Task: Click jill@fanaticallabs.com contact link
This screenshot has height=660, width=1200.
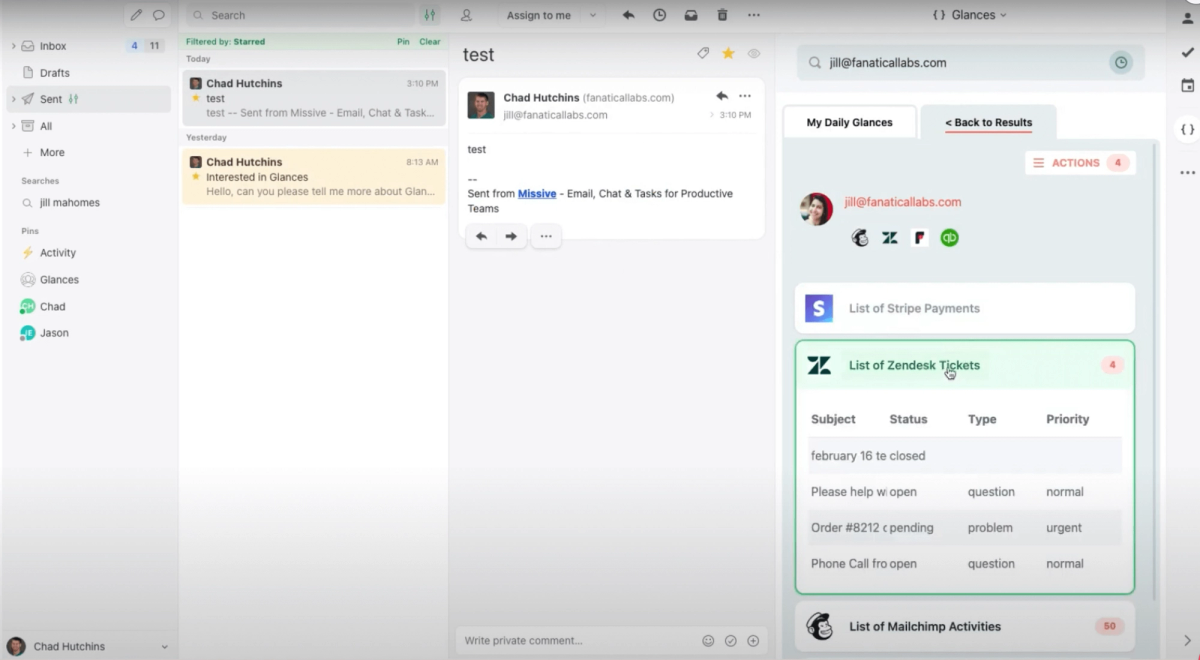Action: 902,202
